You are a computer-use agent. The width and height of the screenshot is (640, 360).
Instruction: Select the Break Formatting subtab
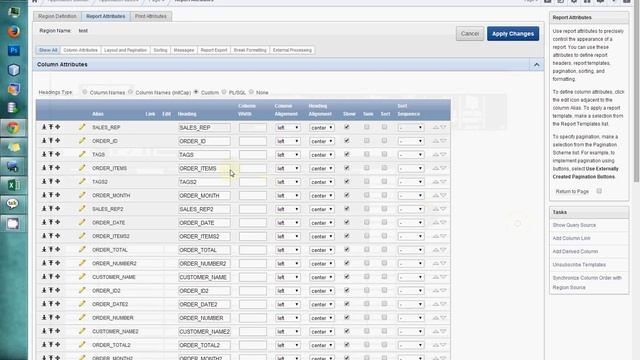250,50
